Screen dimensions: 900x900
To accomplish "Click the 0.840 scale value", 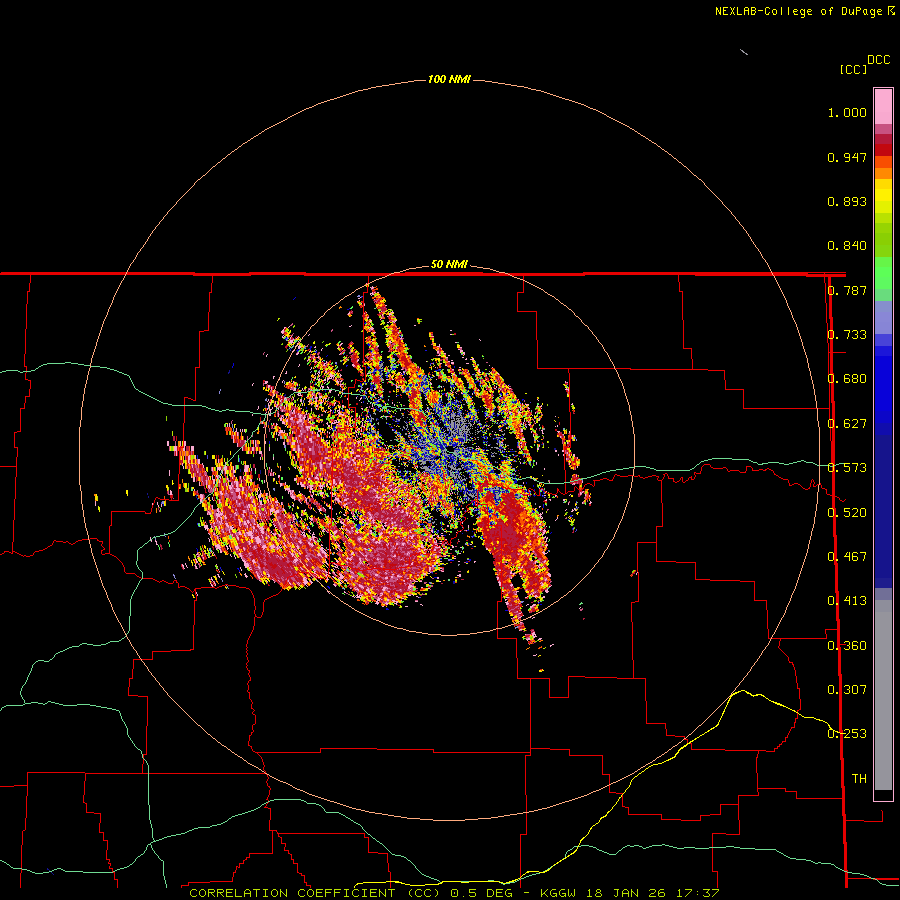I will pyautogui.click(x=847, y=246).
